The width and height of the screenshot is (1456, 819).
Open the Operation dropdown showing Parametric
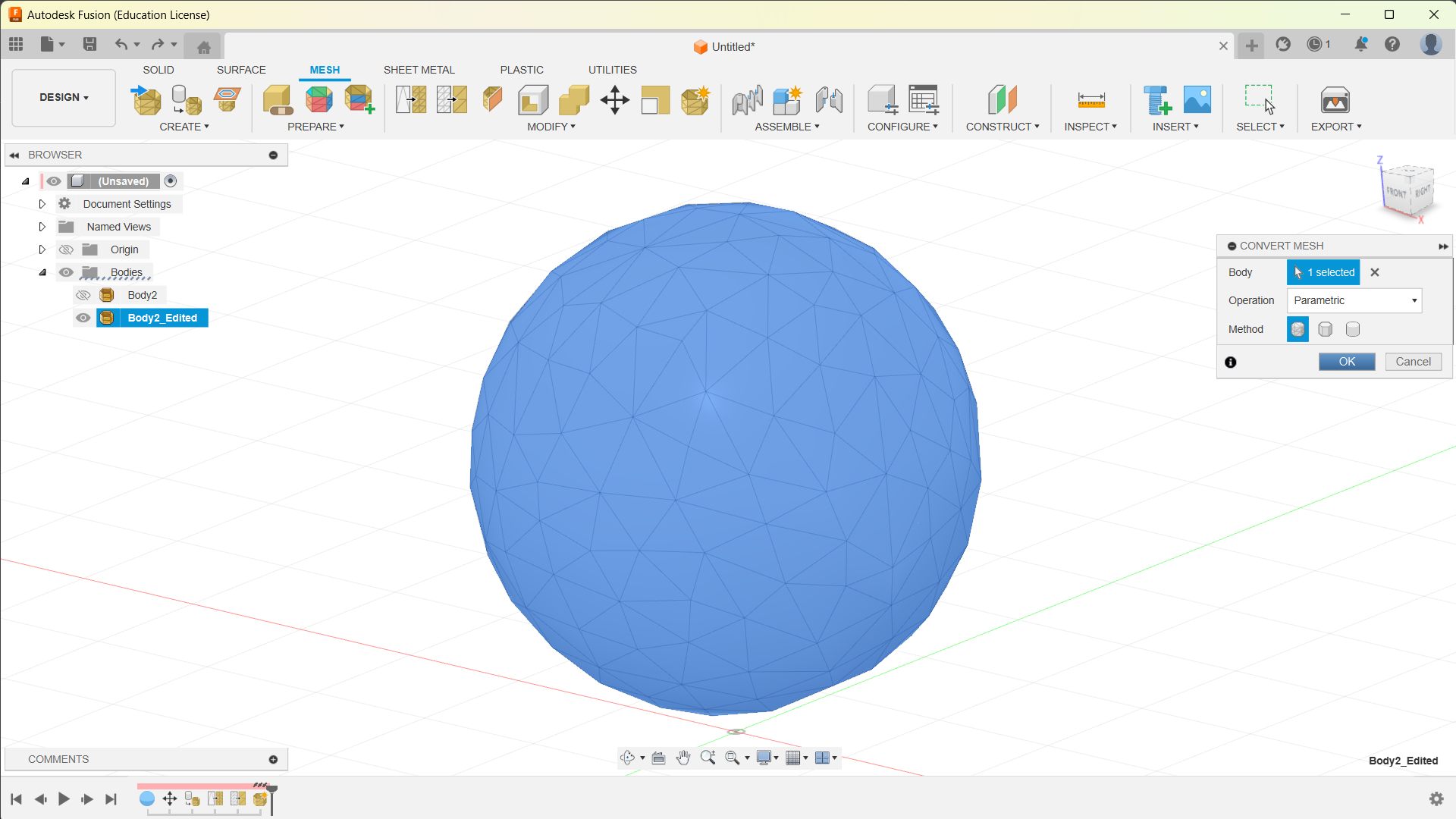coord(1354,300)
